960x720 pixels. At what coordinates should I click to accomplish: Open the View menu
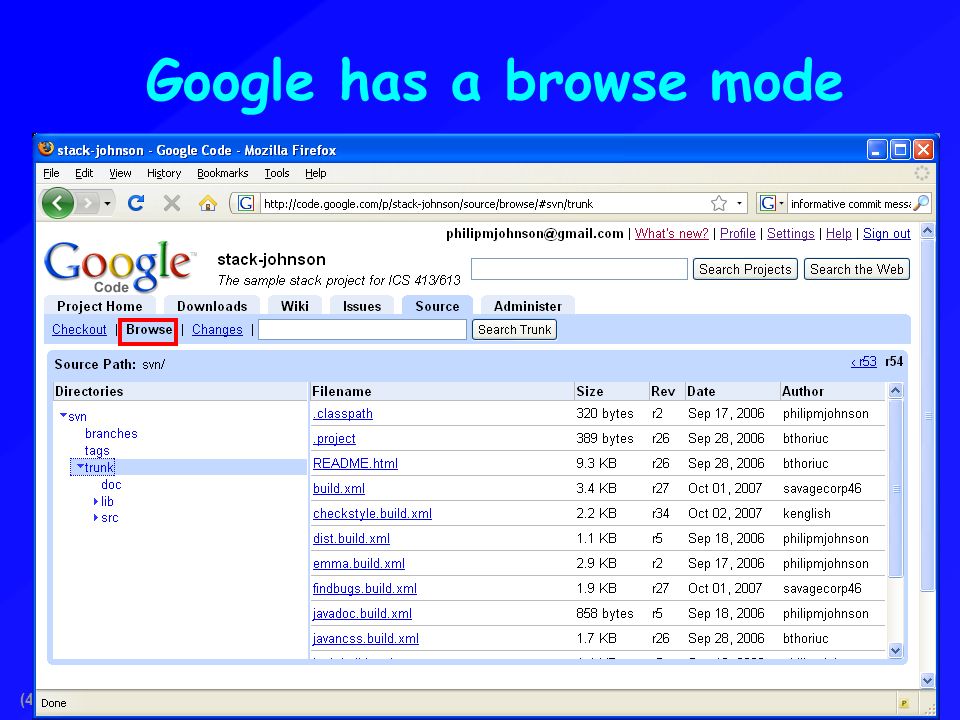tap(120, 173)
